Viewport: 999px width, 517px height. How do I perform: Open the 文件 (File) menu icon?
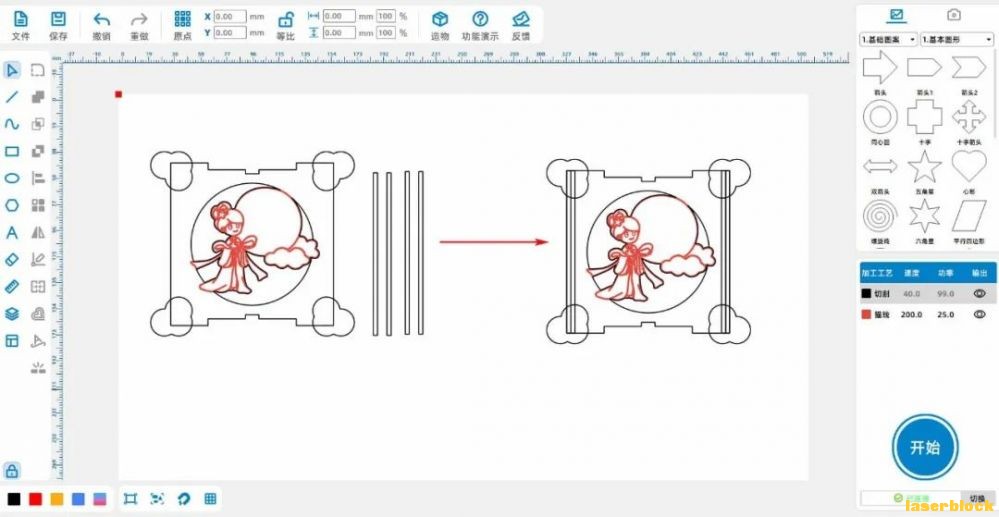tap(21, 19)
